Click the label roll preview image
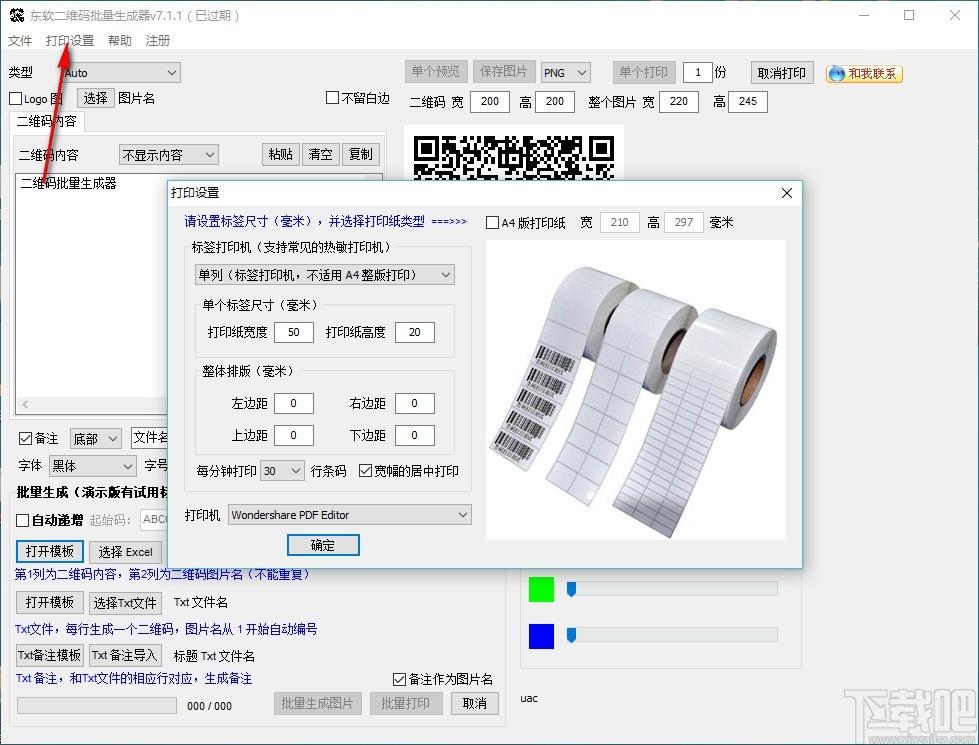 pyautogui.click(x=636, y=390)
